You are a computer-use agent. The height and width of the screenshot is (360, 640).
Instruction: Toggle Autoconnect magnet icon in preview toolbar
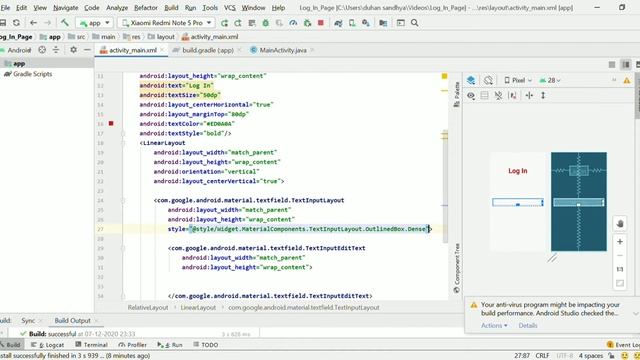[x=498, y=96]
